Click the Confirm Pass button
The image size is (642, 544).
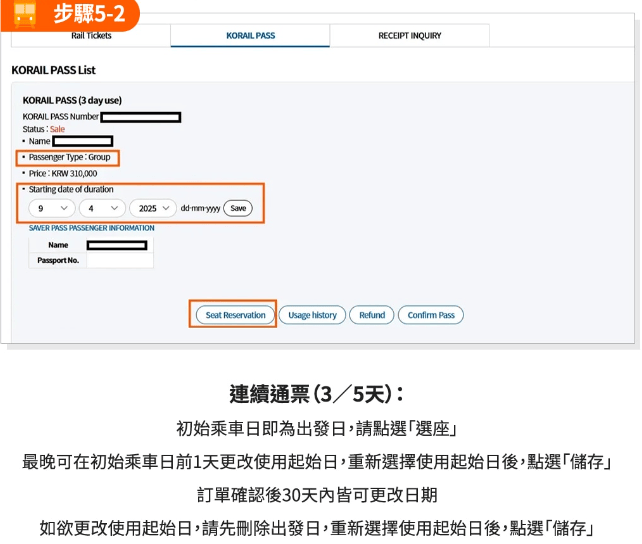[x=431, y=315]
